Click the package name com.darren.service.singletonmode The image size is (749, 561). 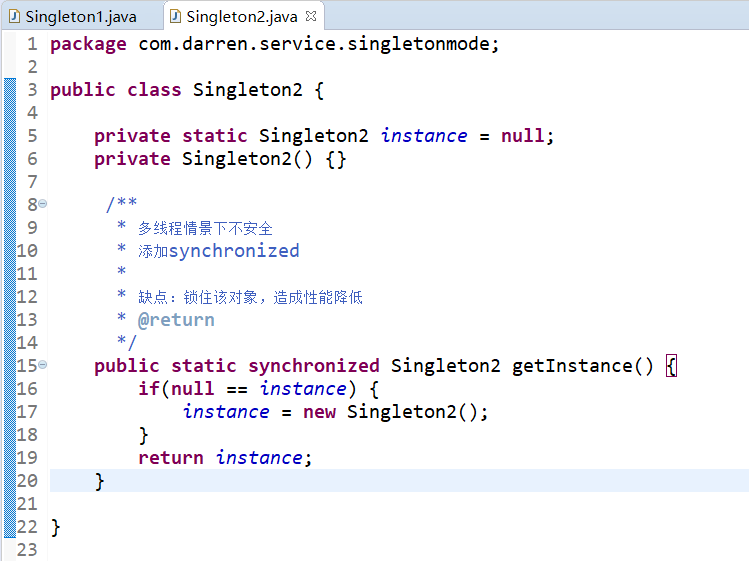314,44
